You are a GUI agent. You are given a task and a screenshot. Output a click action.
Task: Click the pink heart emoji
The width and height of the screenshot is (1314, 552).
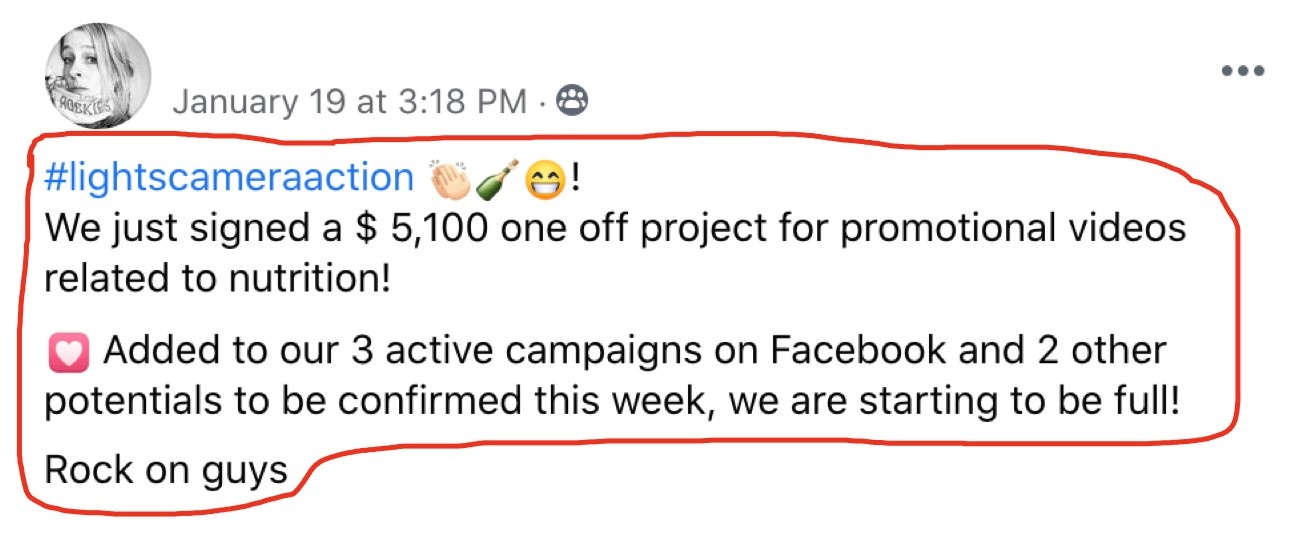click(68, 352)
